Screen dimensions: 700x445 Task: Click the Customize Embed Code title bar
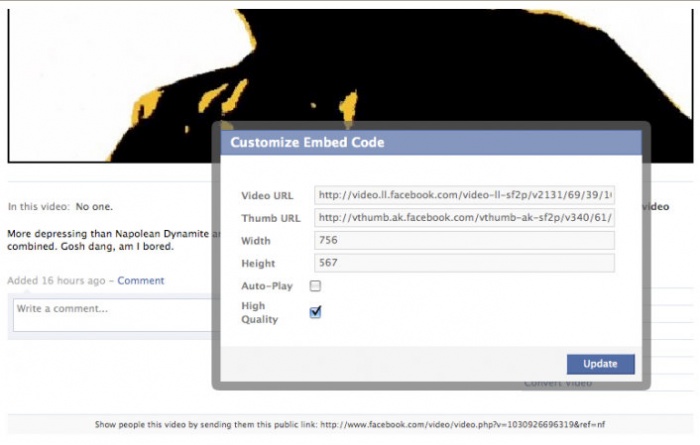(431, 142)
